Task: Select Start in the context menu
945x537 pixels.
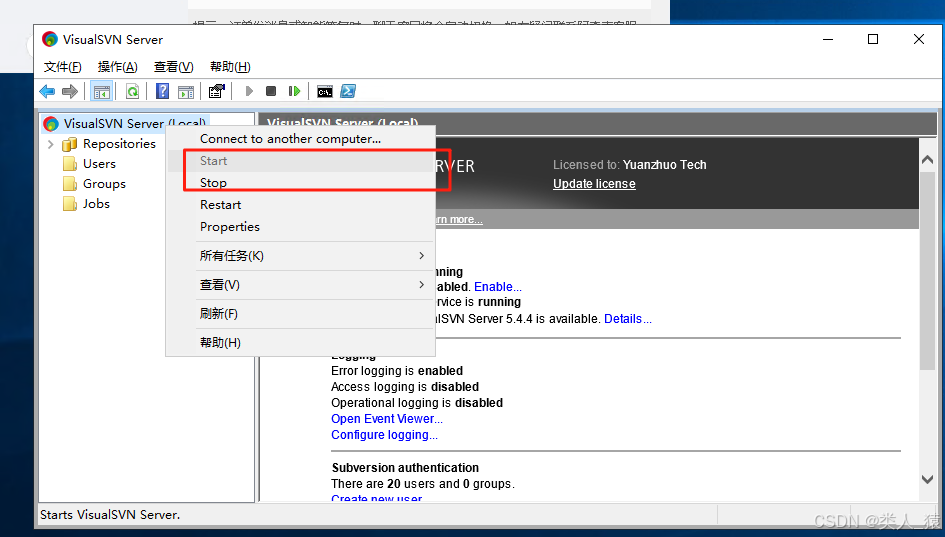Action: (301, 161)
